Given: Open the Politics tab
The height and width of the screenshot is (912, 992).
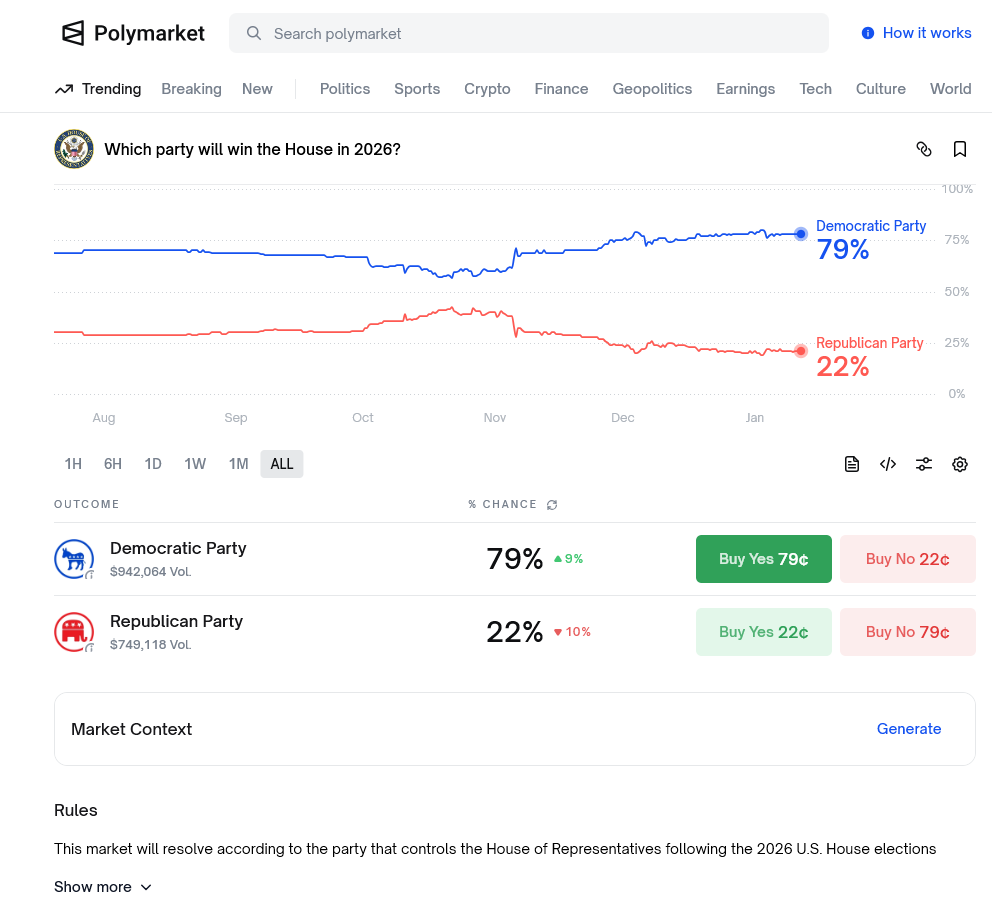Looking at the screenshot, I should (345, 89).
